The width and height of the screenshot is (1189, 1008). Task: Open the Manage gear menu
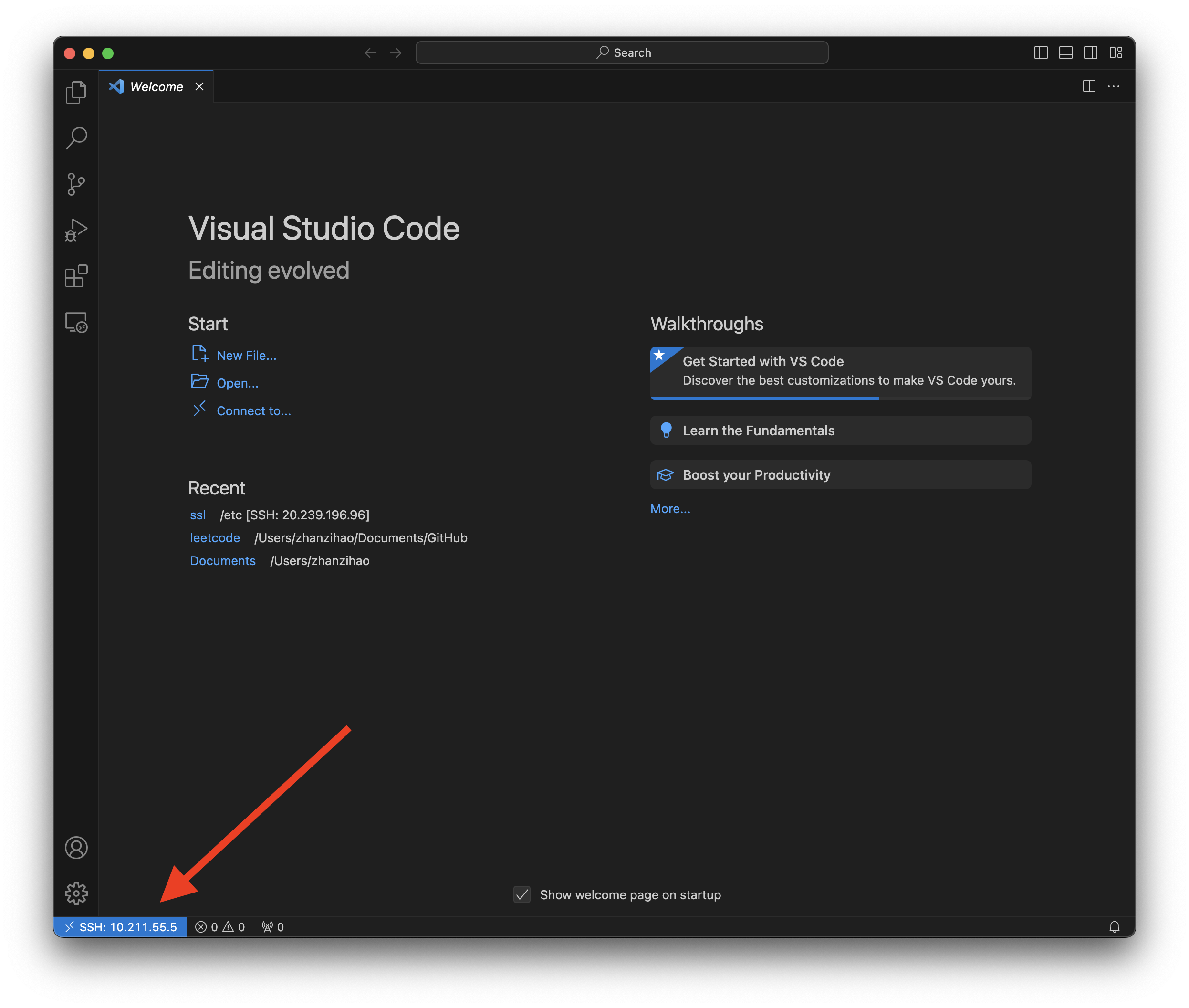(x=76, y=893)
